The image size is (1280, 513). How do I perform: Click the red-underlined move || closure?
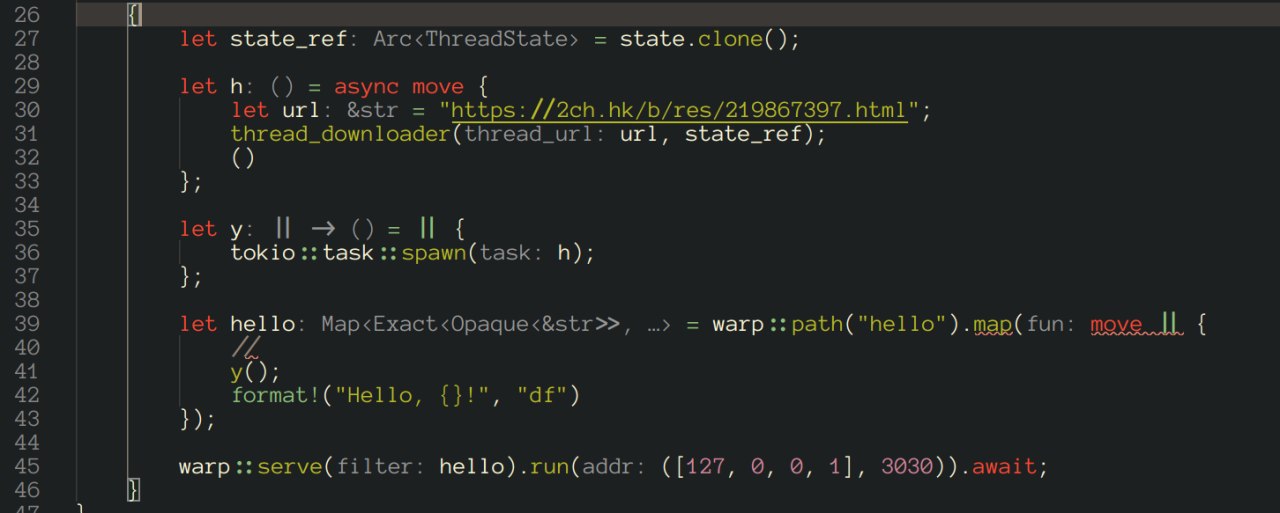pos(1136,325)
